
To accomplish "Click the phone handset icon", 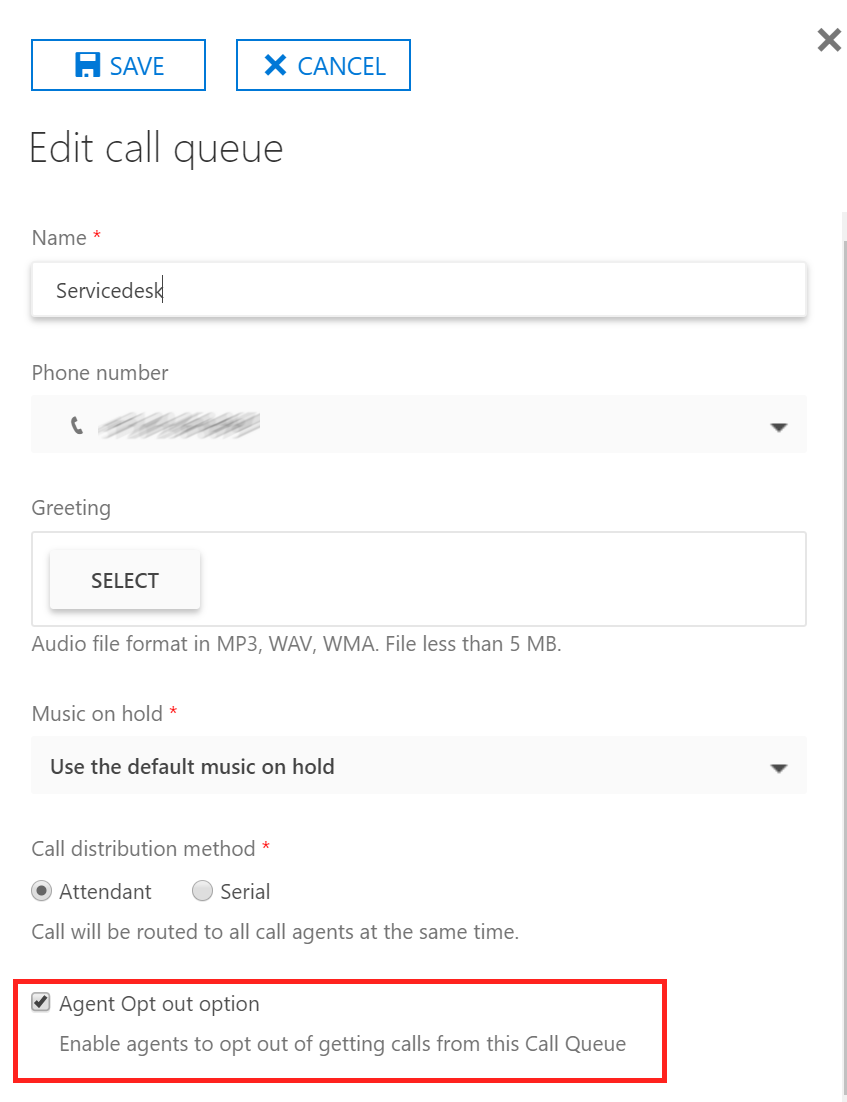I will (77, 425).
